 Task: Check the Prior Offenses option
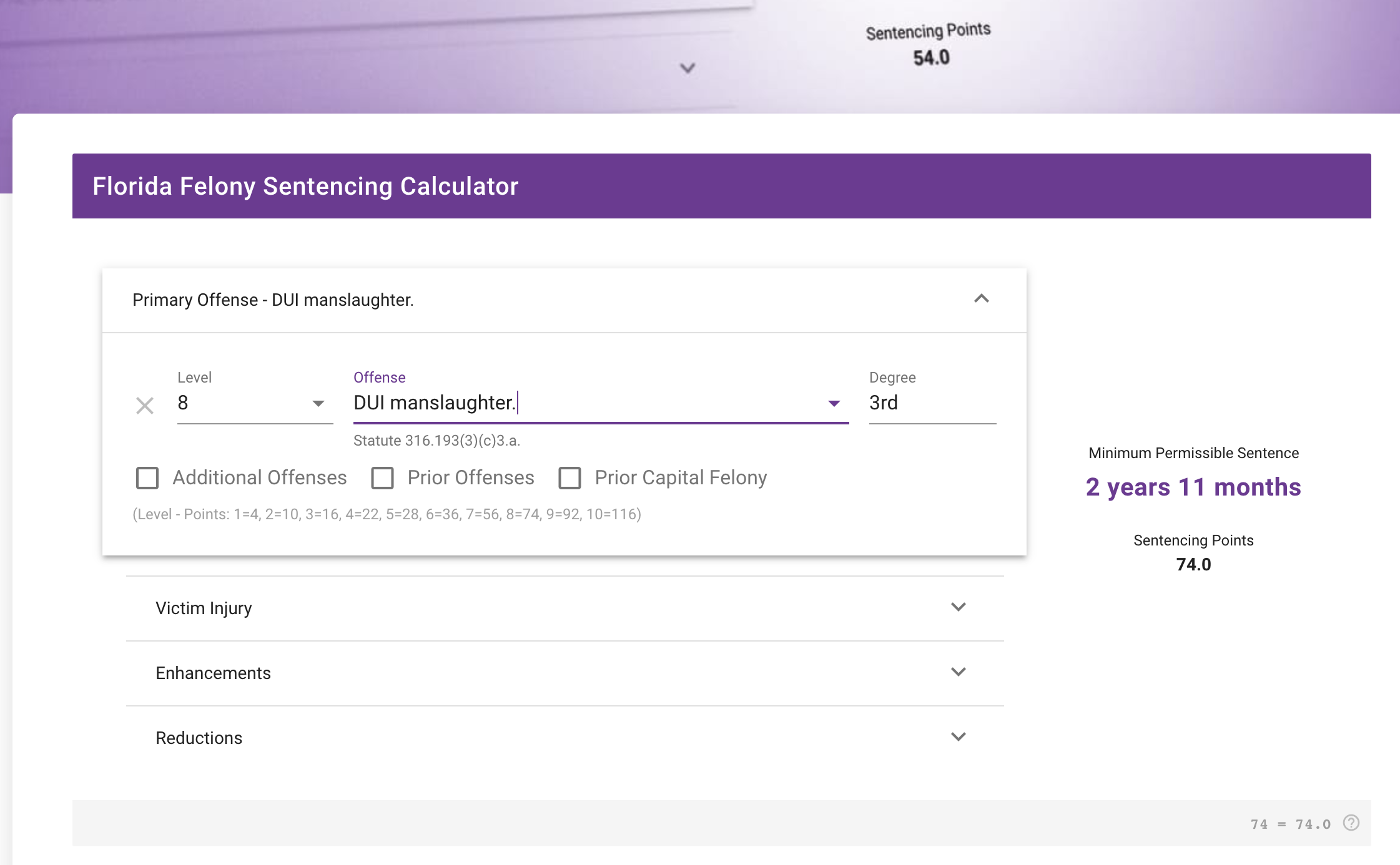click(x=383, y=477)
